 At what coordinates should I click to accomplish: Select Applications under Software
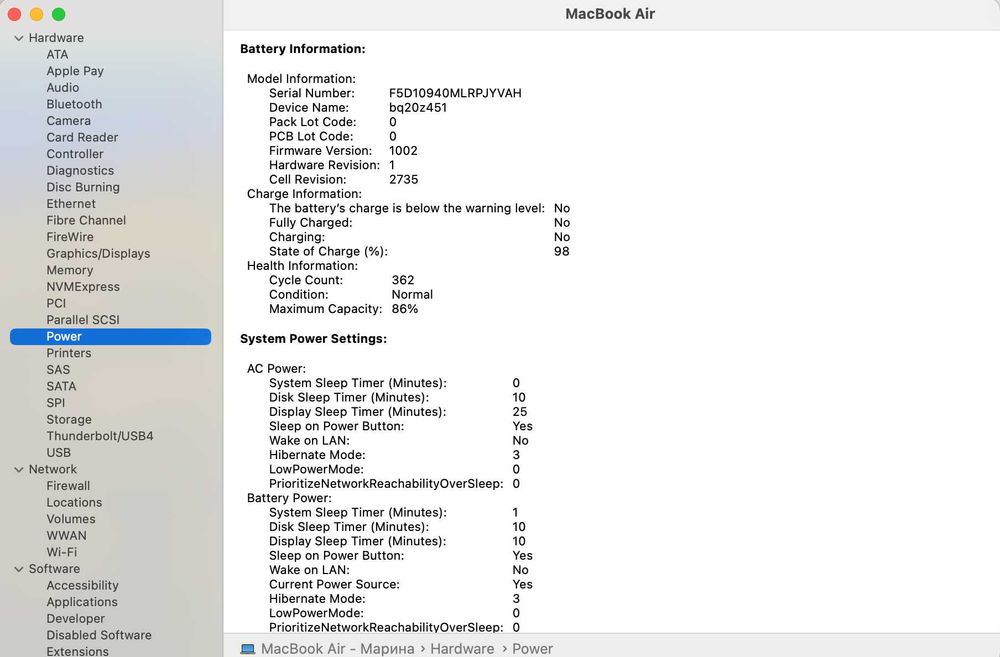82,602
